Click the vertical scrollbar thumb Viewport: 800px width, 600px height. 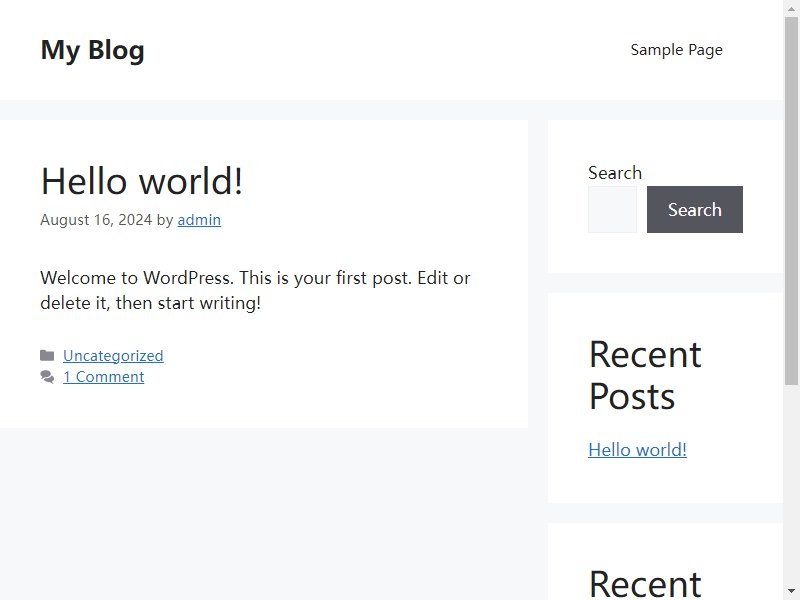[791, 201]
